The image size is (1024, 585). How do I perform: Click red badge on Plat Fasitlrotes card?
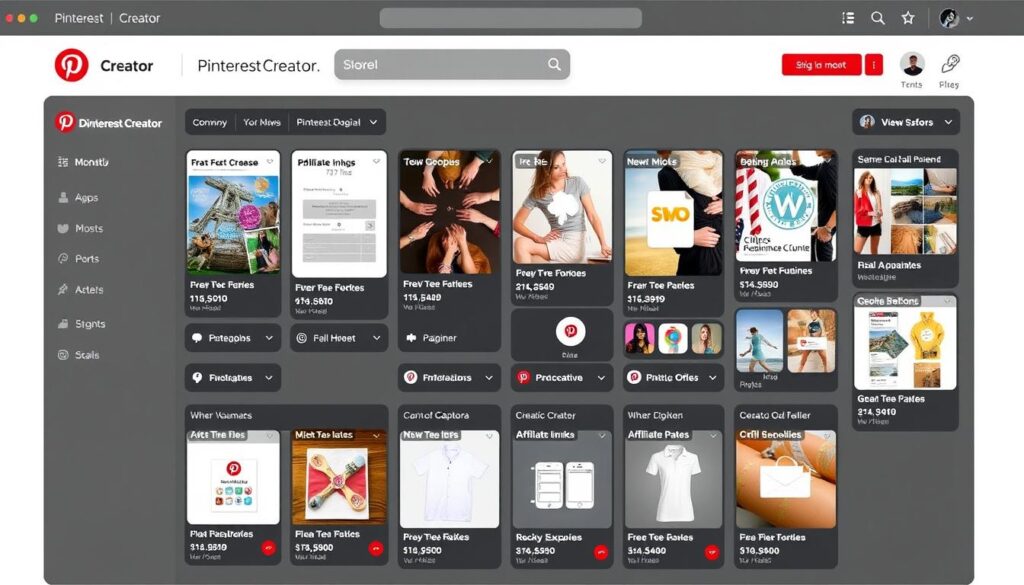click(268, 548)
